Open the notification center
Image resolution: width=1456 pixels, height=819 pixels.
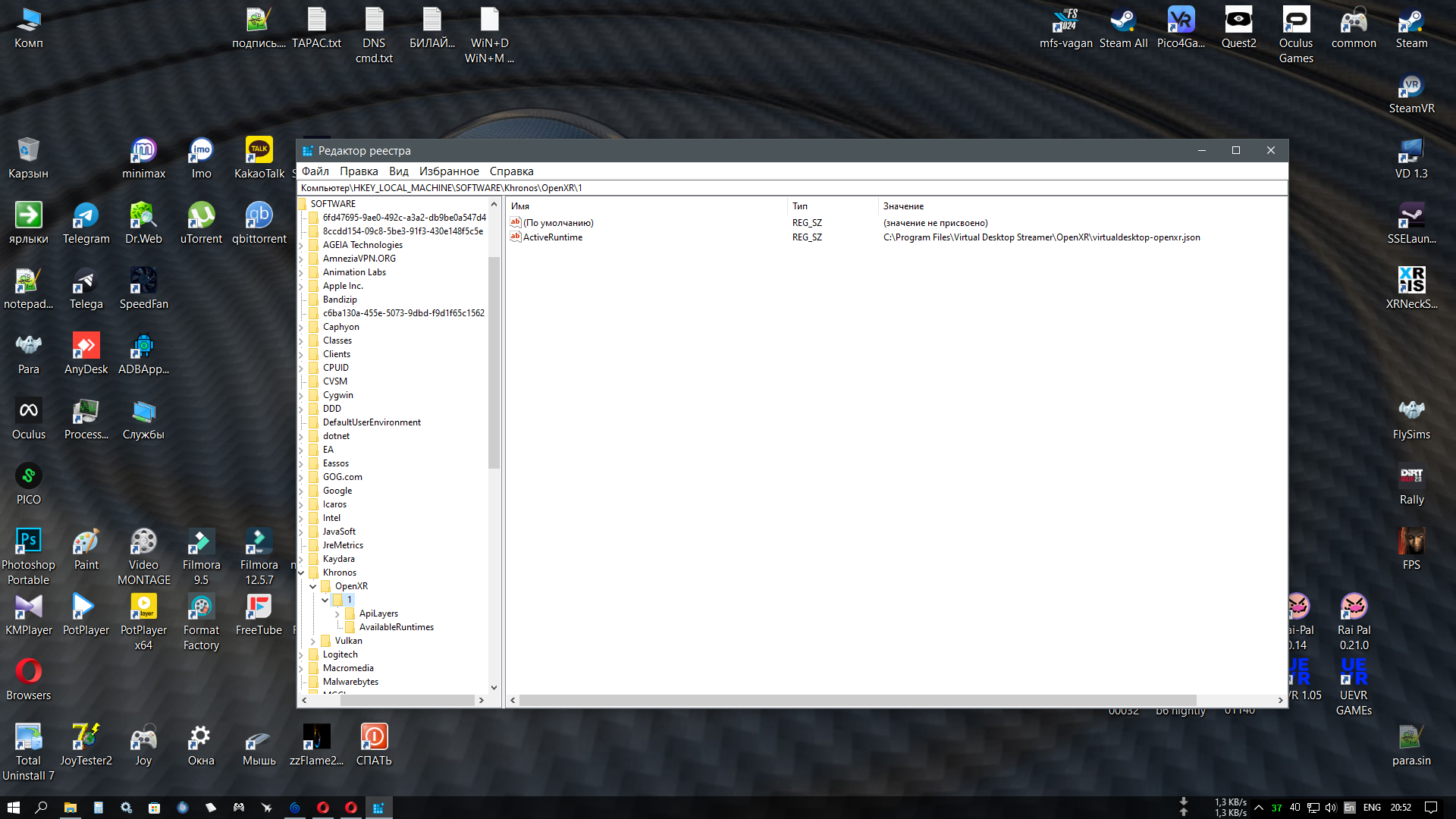click(1430, 808)
